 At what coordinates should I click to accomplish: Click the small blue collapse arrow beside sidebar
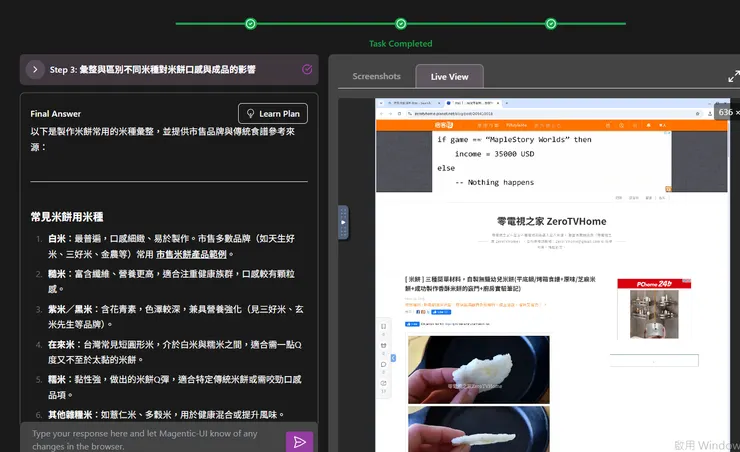393,358
